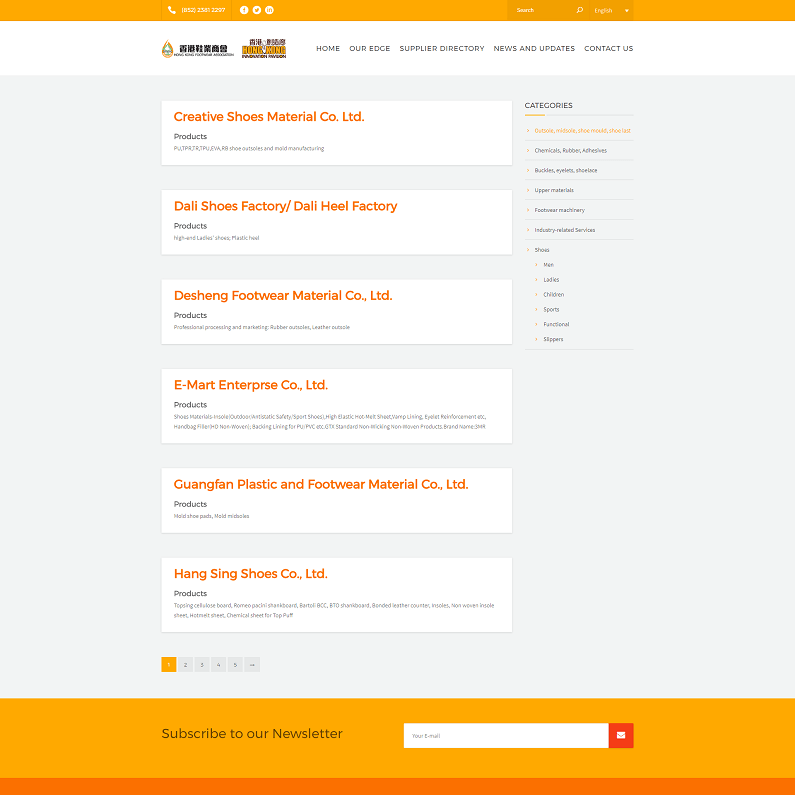Select Outsole, midsole, shoe mould category

(582, 130)
